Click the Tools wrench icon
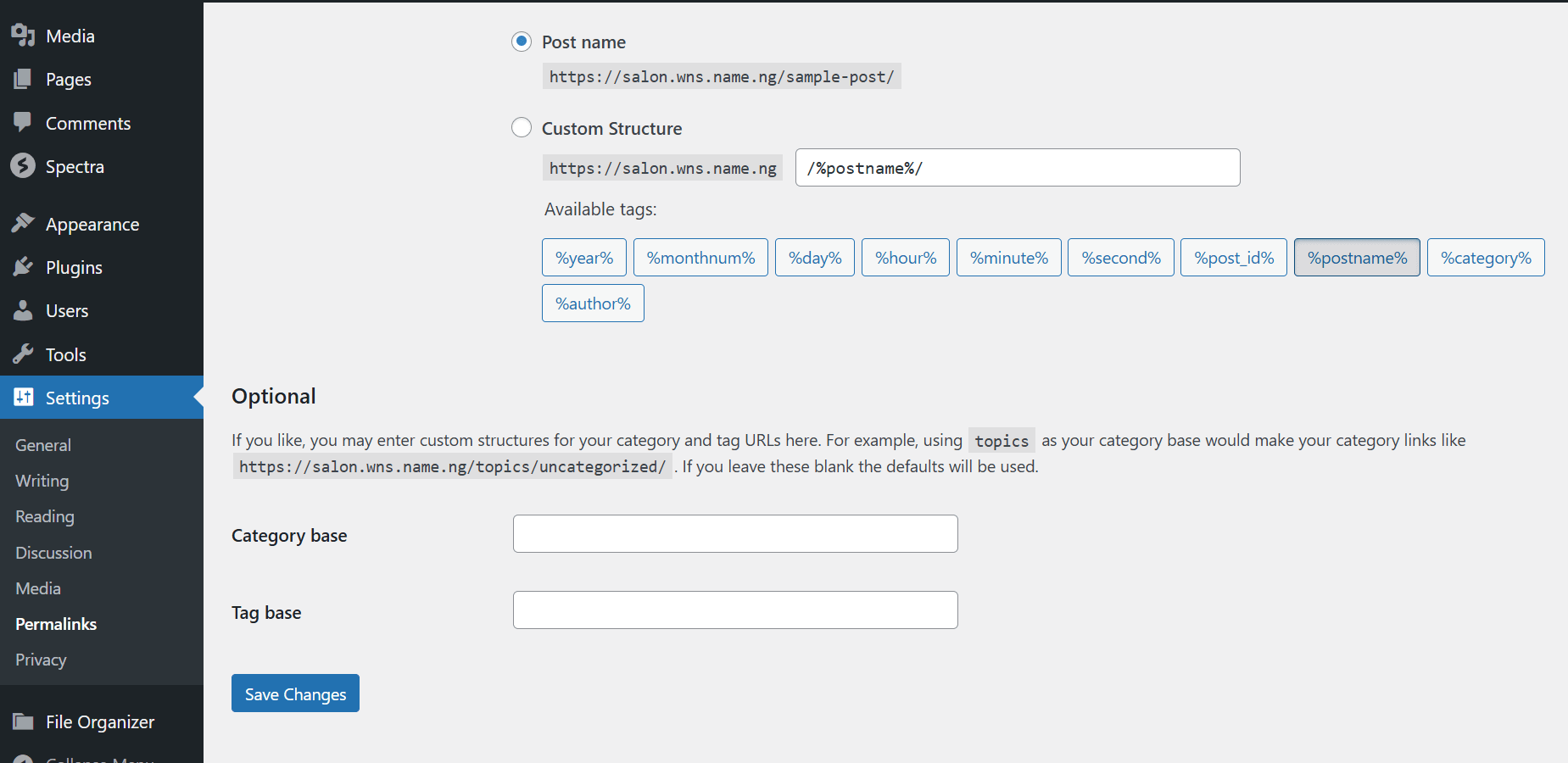The image size is (1568, 763). click(23, 354)
